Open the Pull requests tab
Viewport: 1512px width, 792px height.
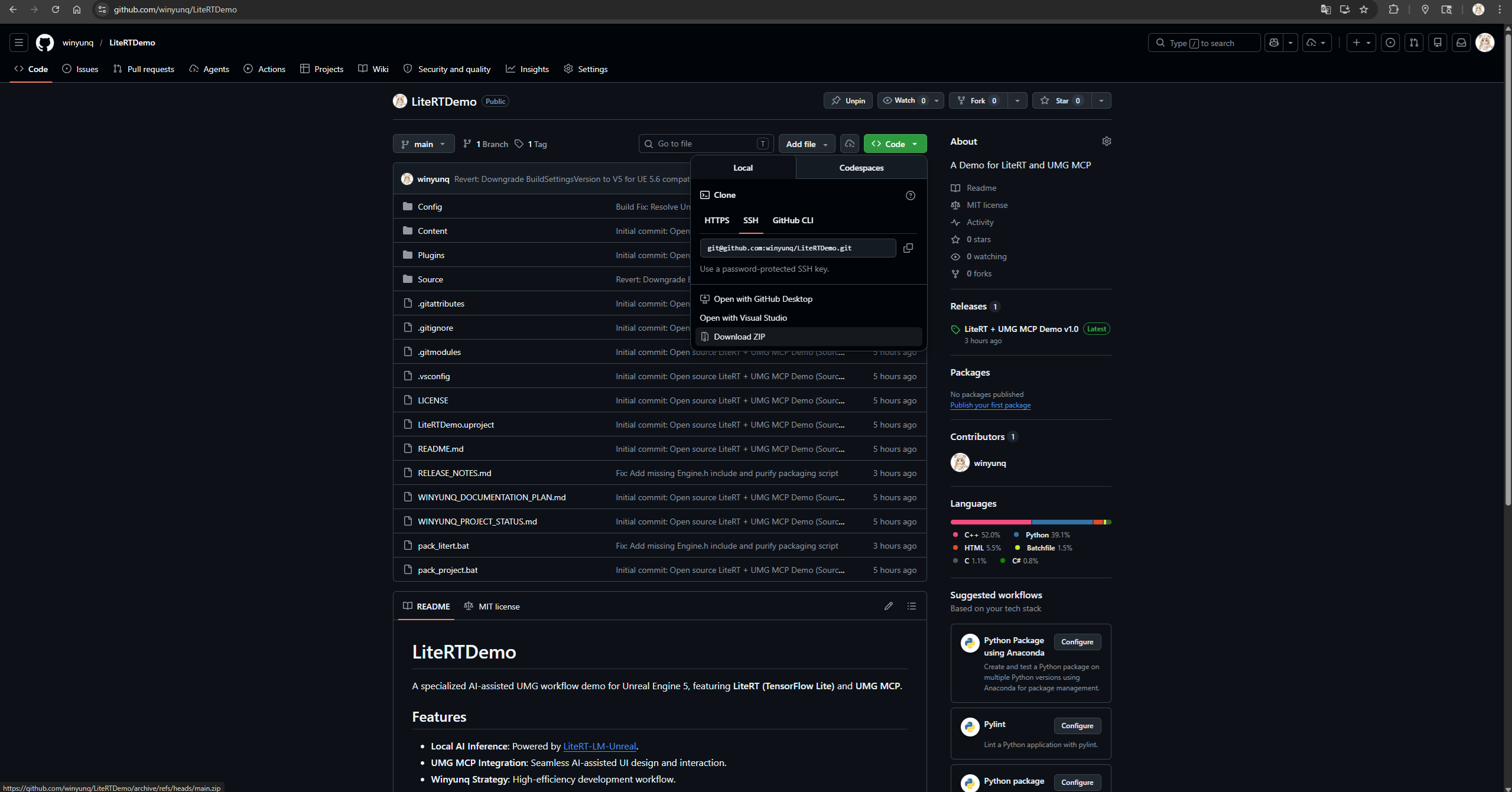144,69
